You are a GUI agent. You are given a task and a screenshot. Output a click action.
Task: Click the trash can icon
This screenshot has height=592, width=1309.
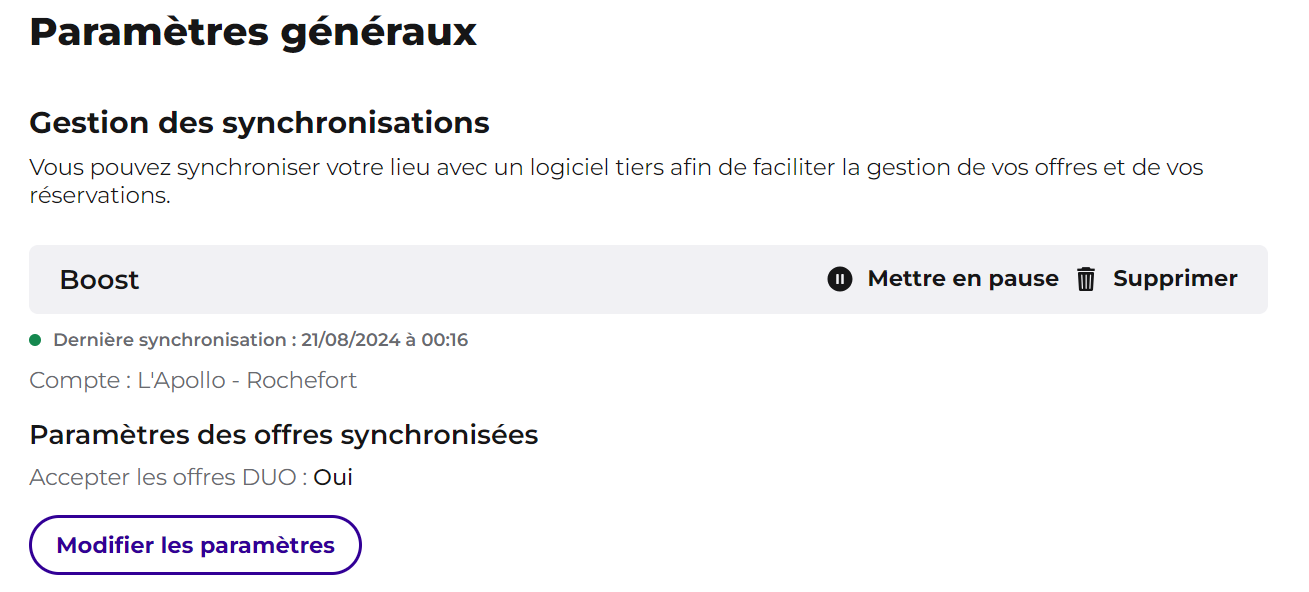click(1086, 279)
